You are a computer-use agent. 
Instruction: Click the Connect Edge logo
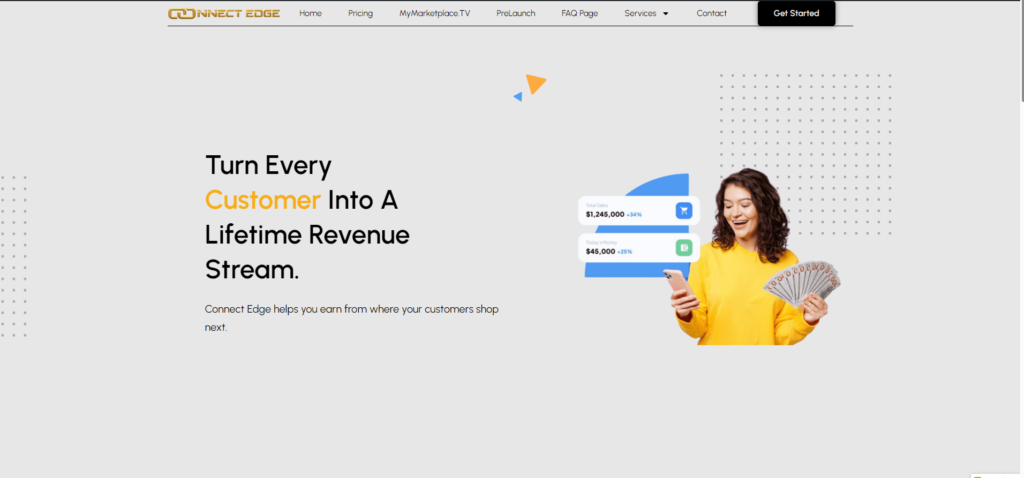click(224, 13)
